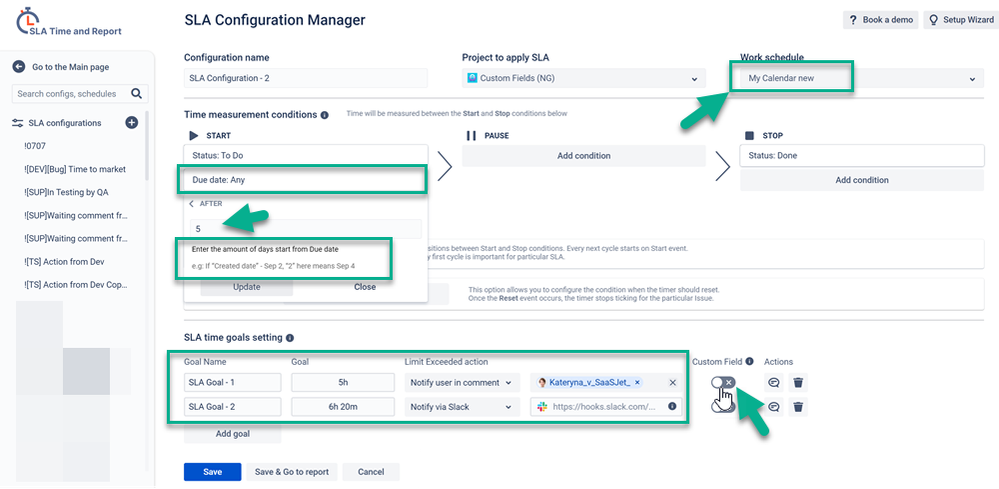999x489 pixels.
Task: Click the Cancel button
Action: pos(371,472)
